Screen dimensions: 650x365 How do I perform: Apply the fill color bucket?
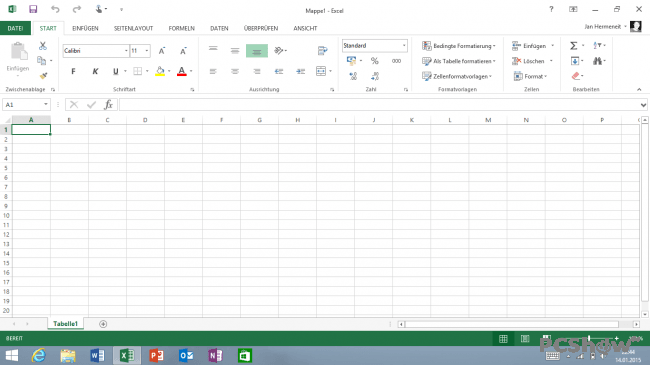[x=160, y=71]
